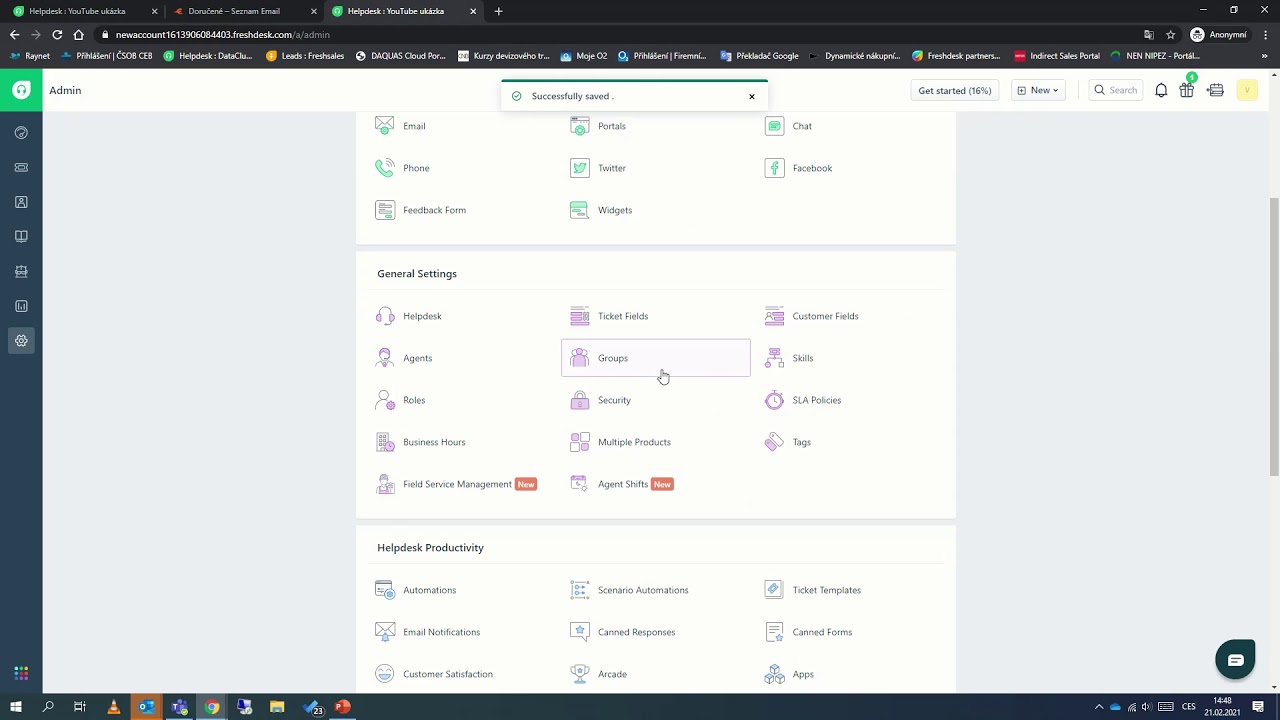Open the Feedback Form settings

point(421,210)
